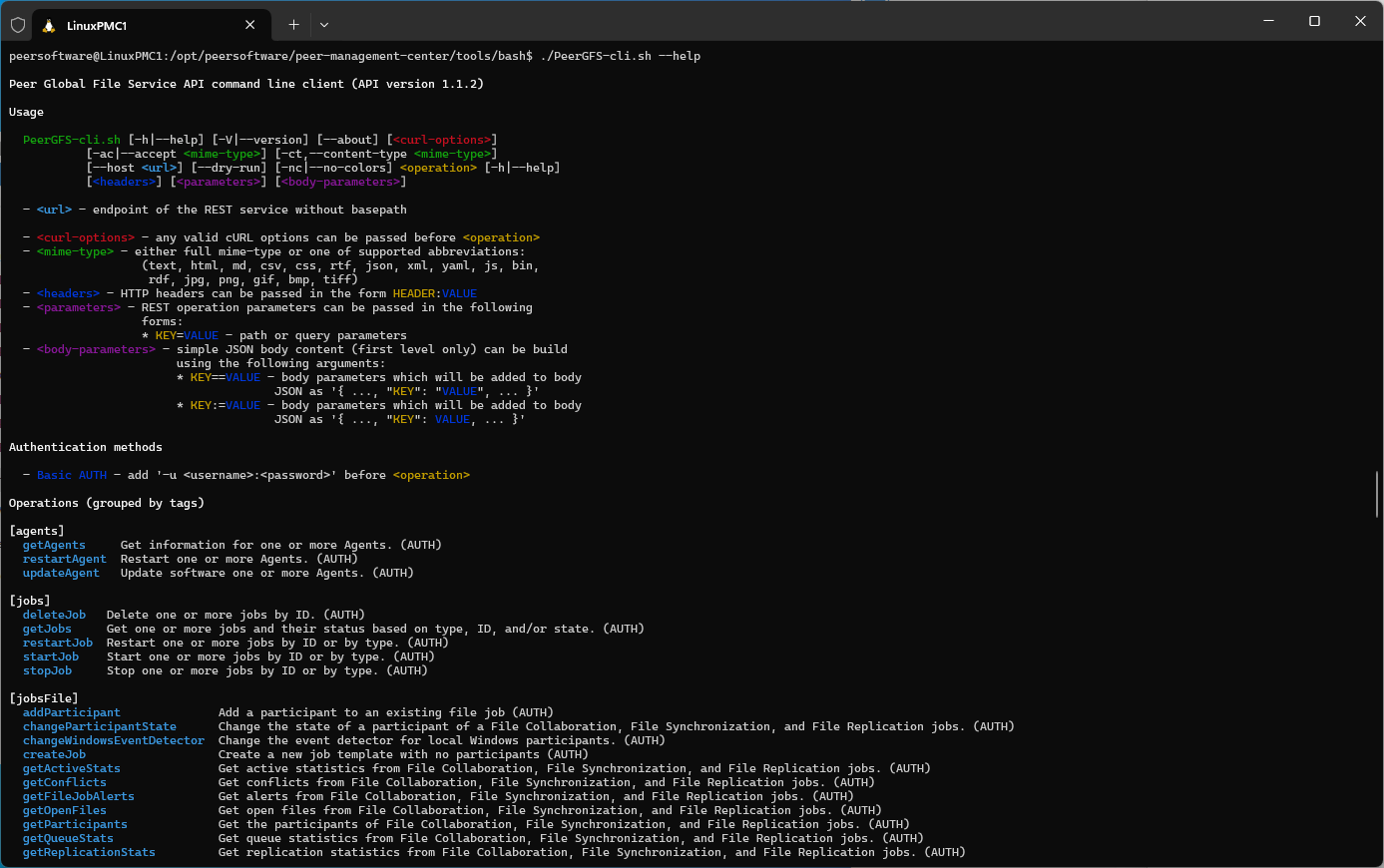Select the getOpenFiles operation name

pos(64,810)
